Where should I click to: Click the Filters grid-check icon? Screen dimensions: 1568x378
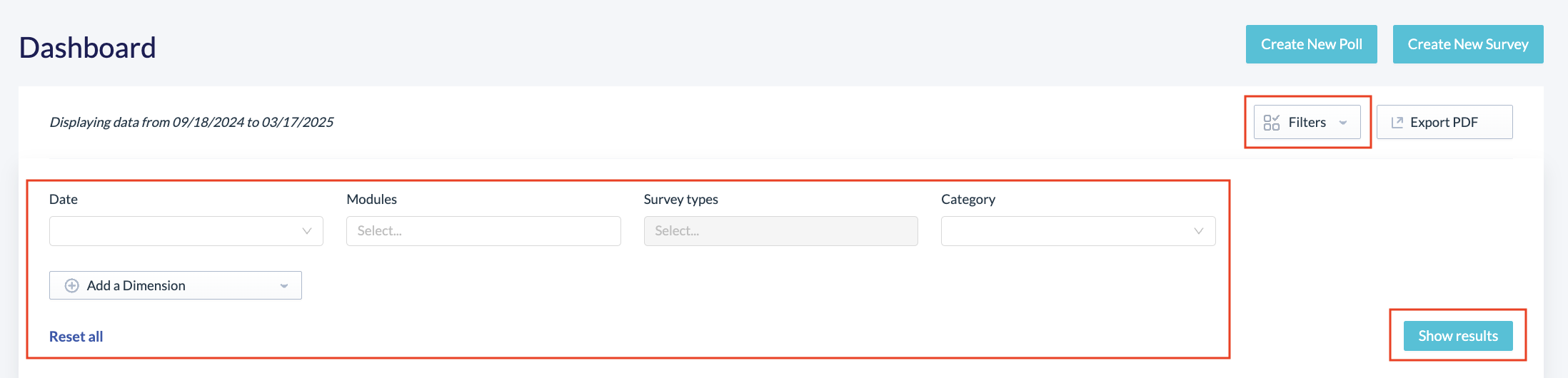(x=1271, y=123)
